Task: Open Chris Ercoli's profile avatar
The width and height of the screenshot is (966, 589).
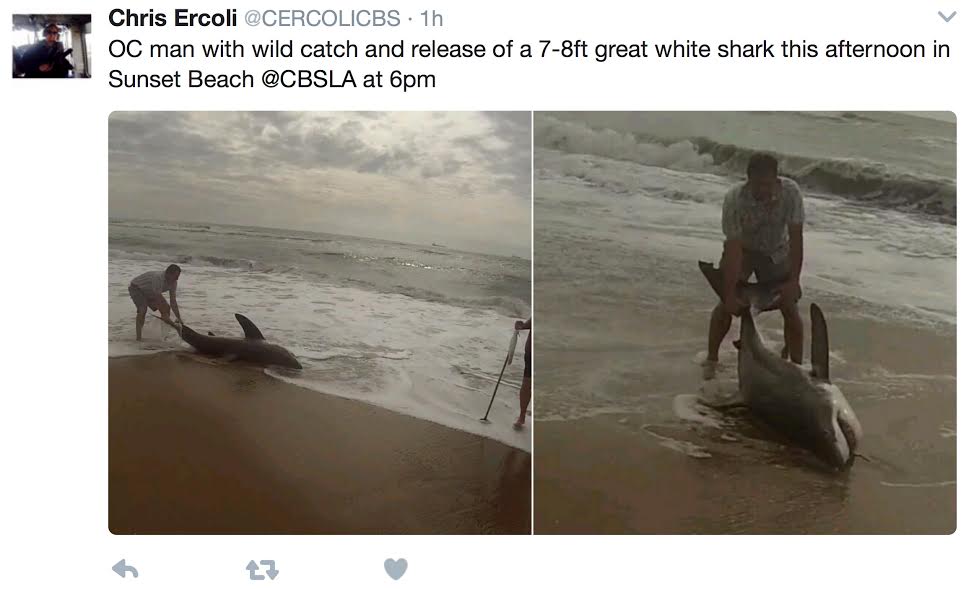Action: click(52, 46)
